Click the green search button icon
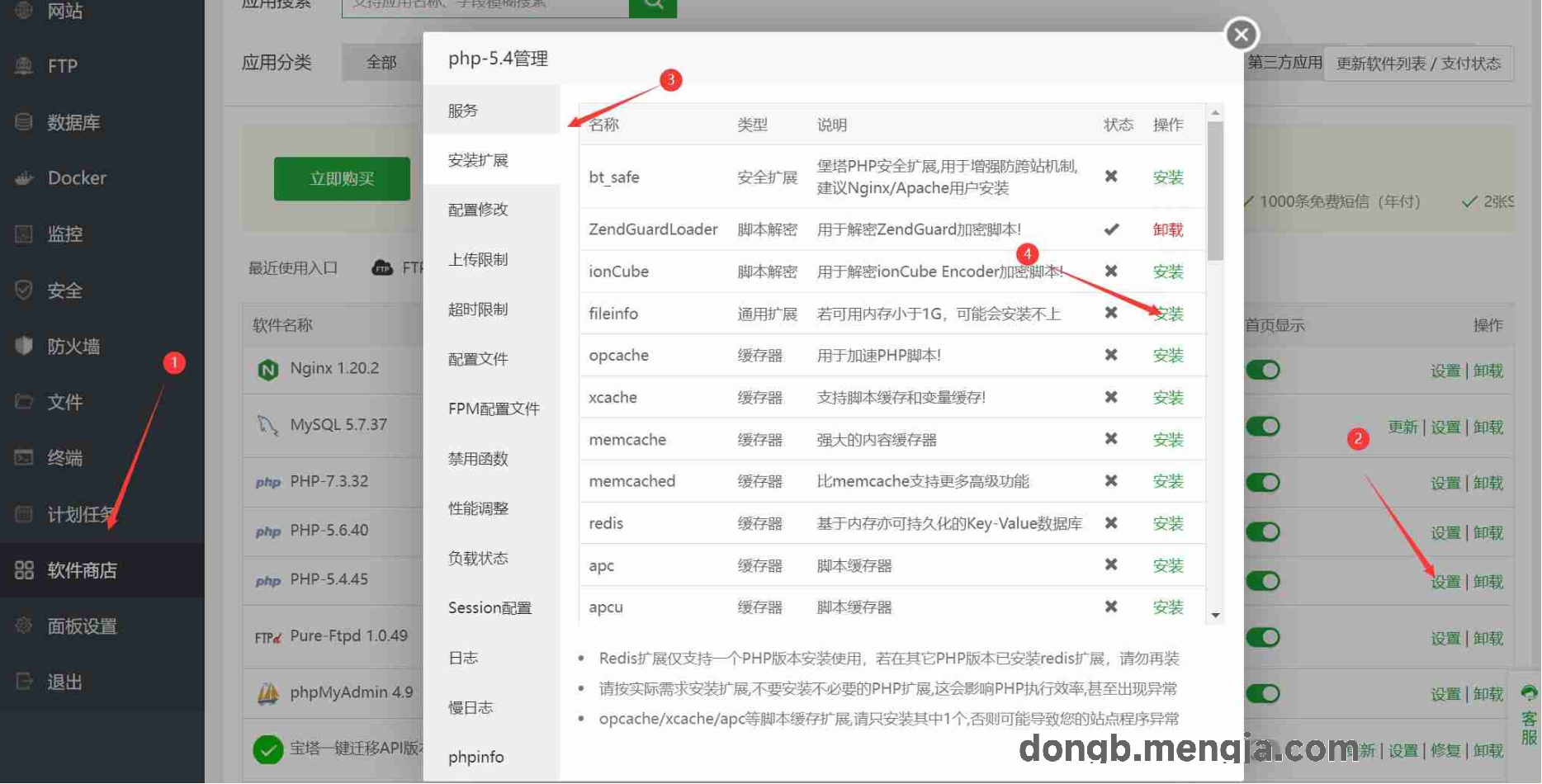 click(653, 5)
